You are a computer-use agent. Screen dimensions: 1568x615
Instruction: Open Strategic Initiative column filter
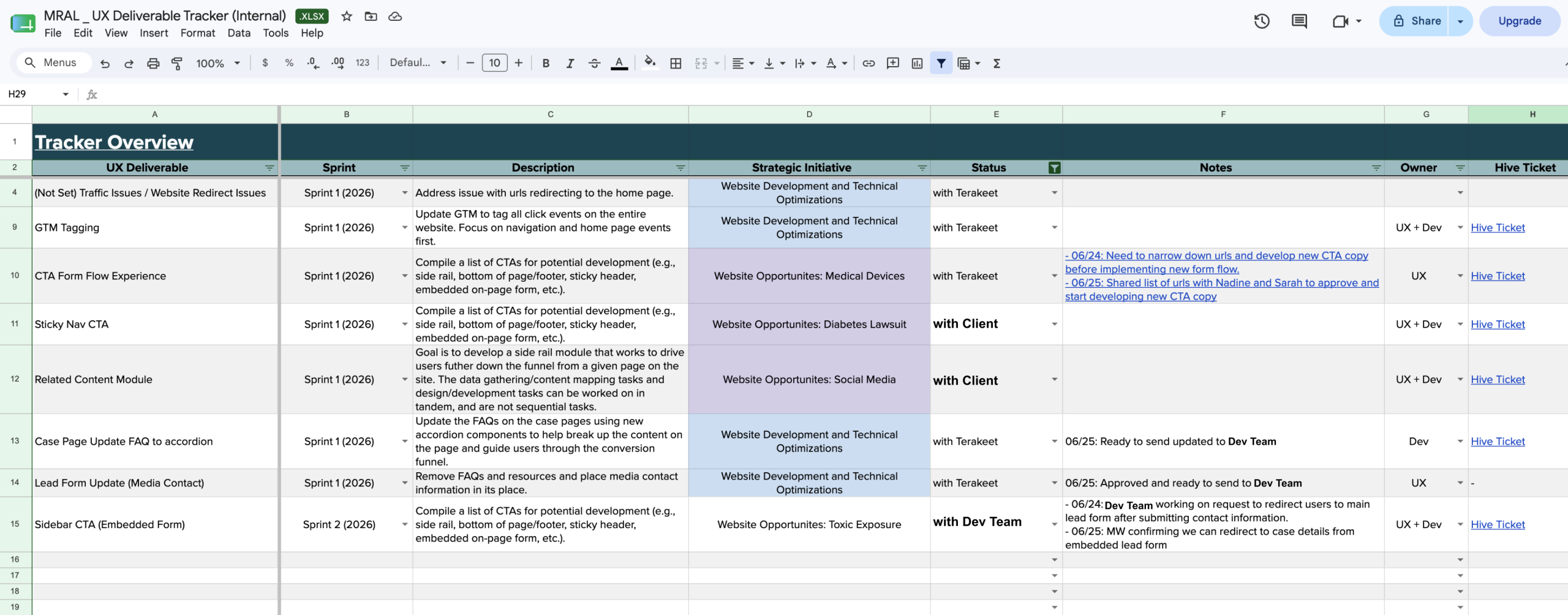[x=922, y=168]
